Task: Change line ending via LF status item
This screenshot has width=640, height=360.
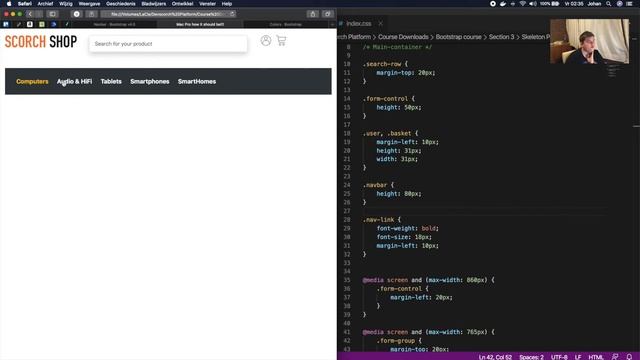Action: point(578,357)
